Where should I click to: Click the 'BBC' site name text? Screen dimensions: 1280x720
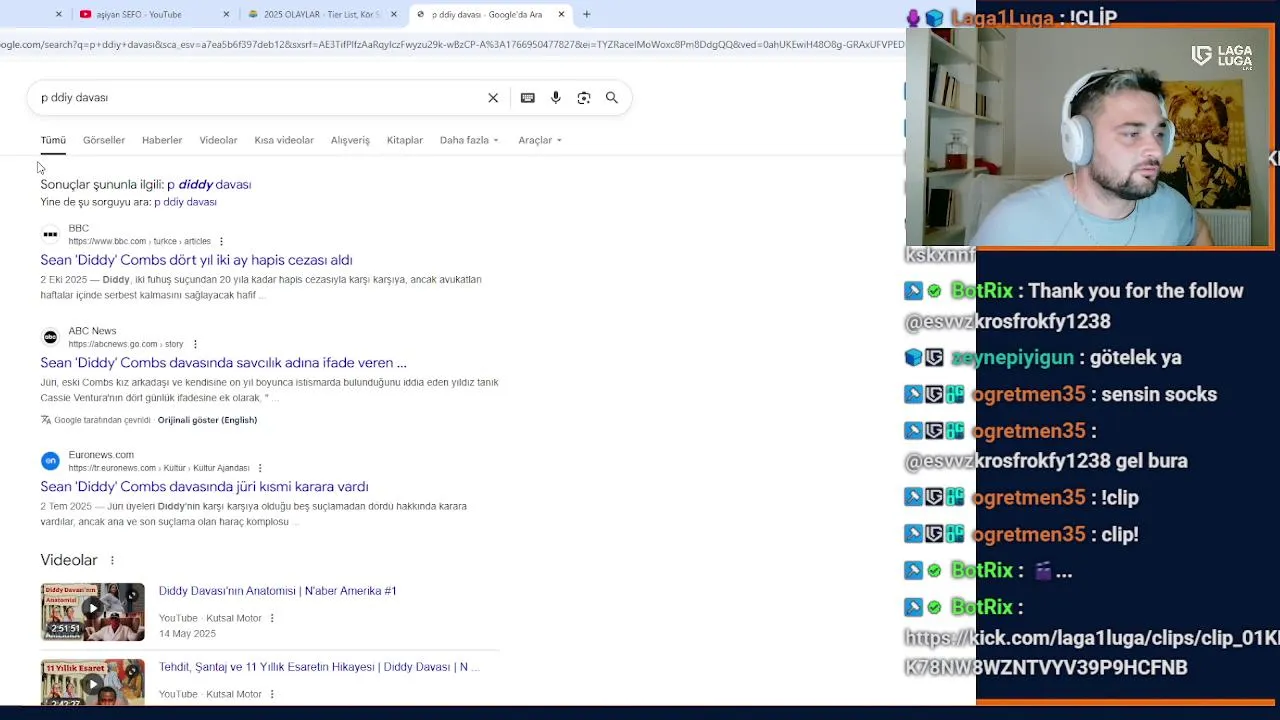79,228
